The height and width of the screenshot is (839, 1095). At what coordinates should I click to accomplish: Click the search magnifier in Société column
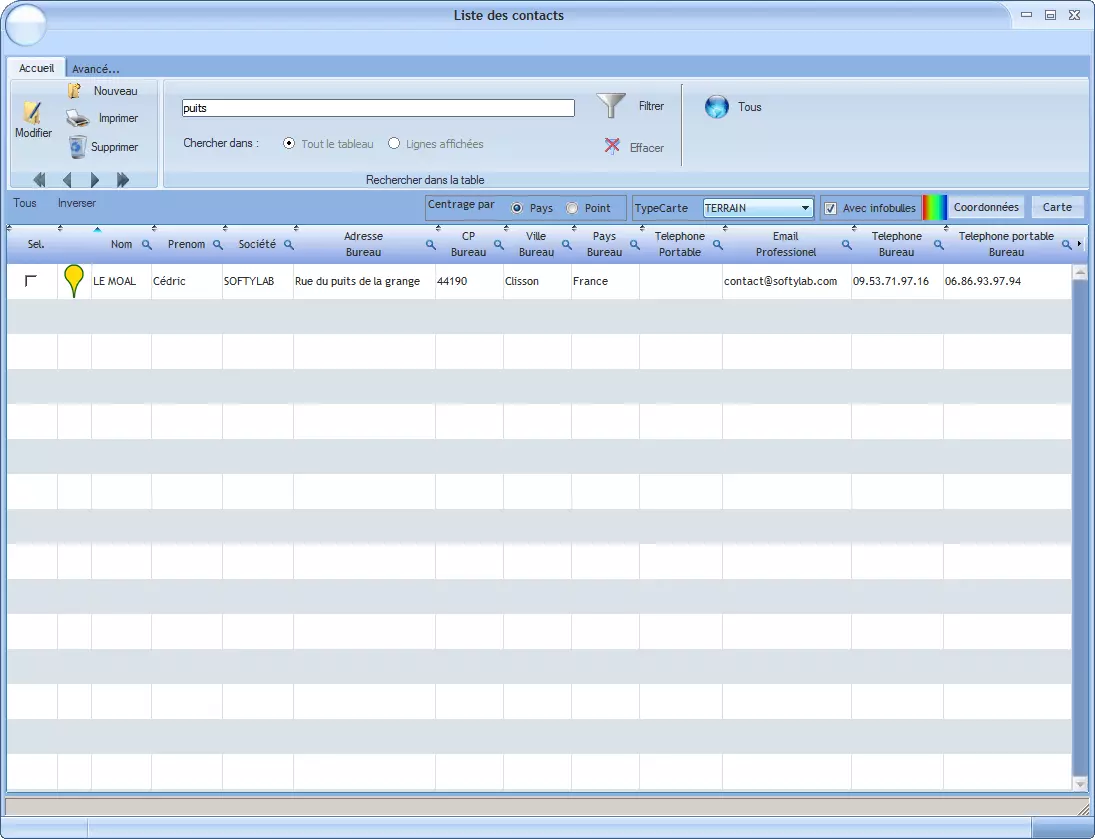pos(288,245)
